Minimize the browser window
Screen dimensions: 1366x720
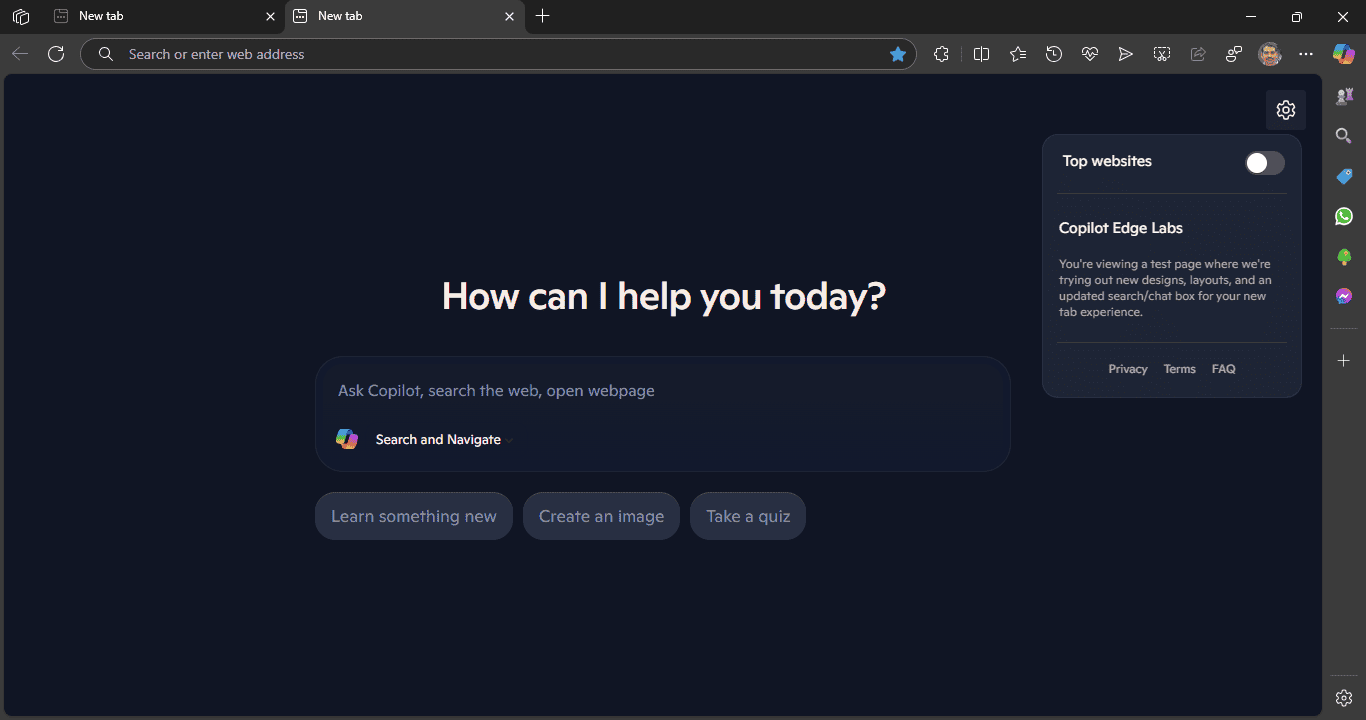tap(1251, 16)
